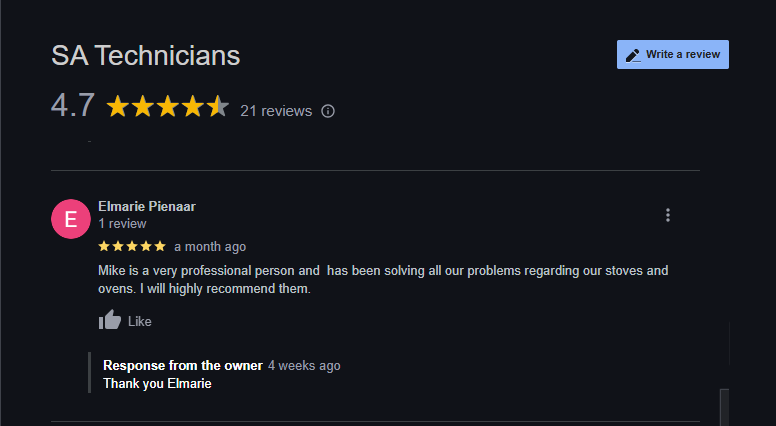
Task: Click the 4.7 rating number
Action: click(x=73, y=107)
